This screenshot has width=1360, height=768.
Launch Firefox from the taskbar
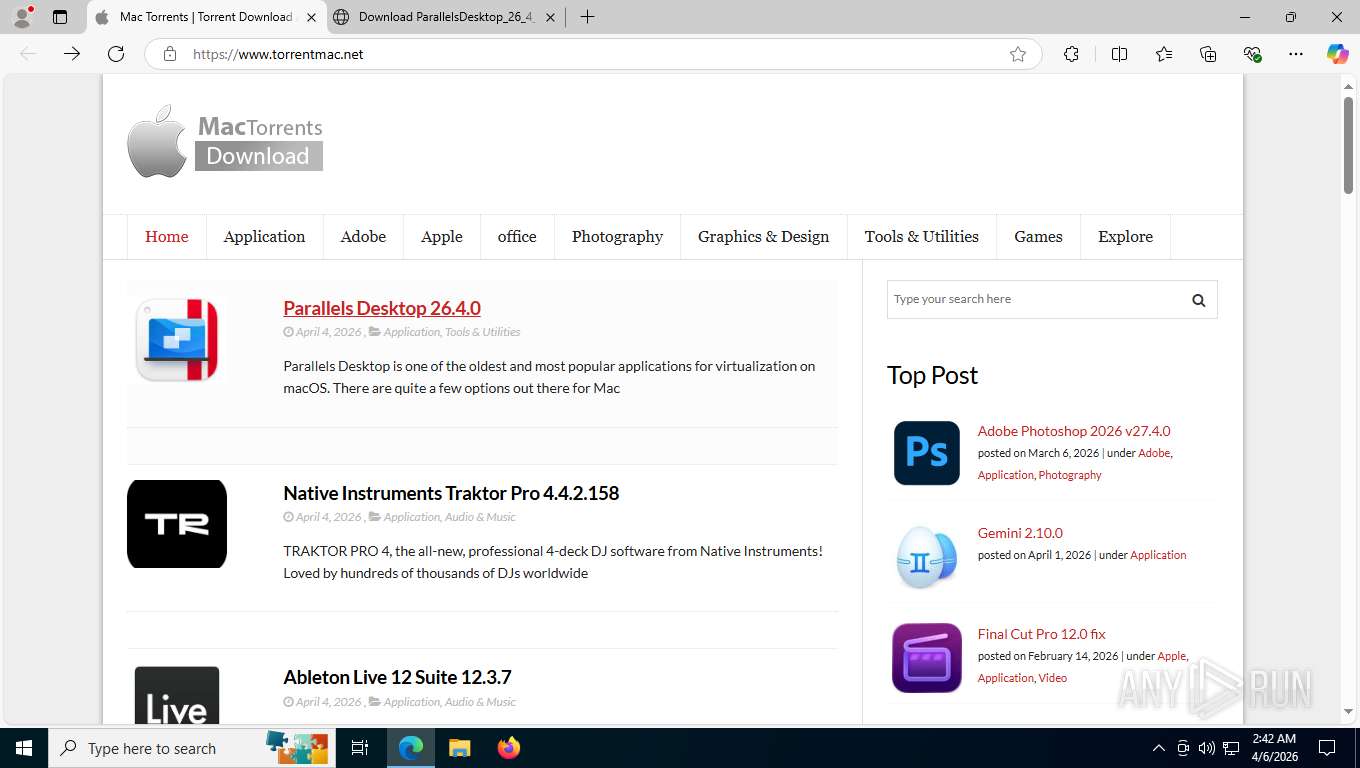coord(509,748)
